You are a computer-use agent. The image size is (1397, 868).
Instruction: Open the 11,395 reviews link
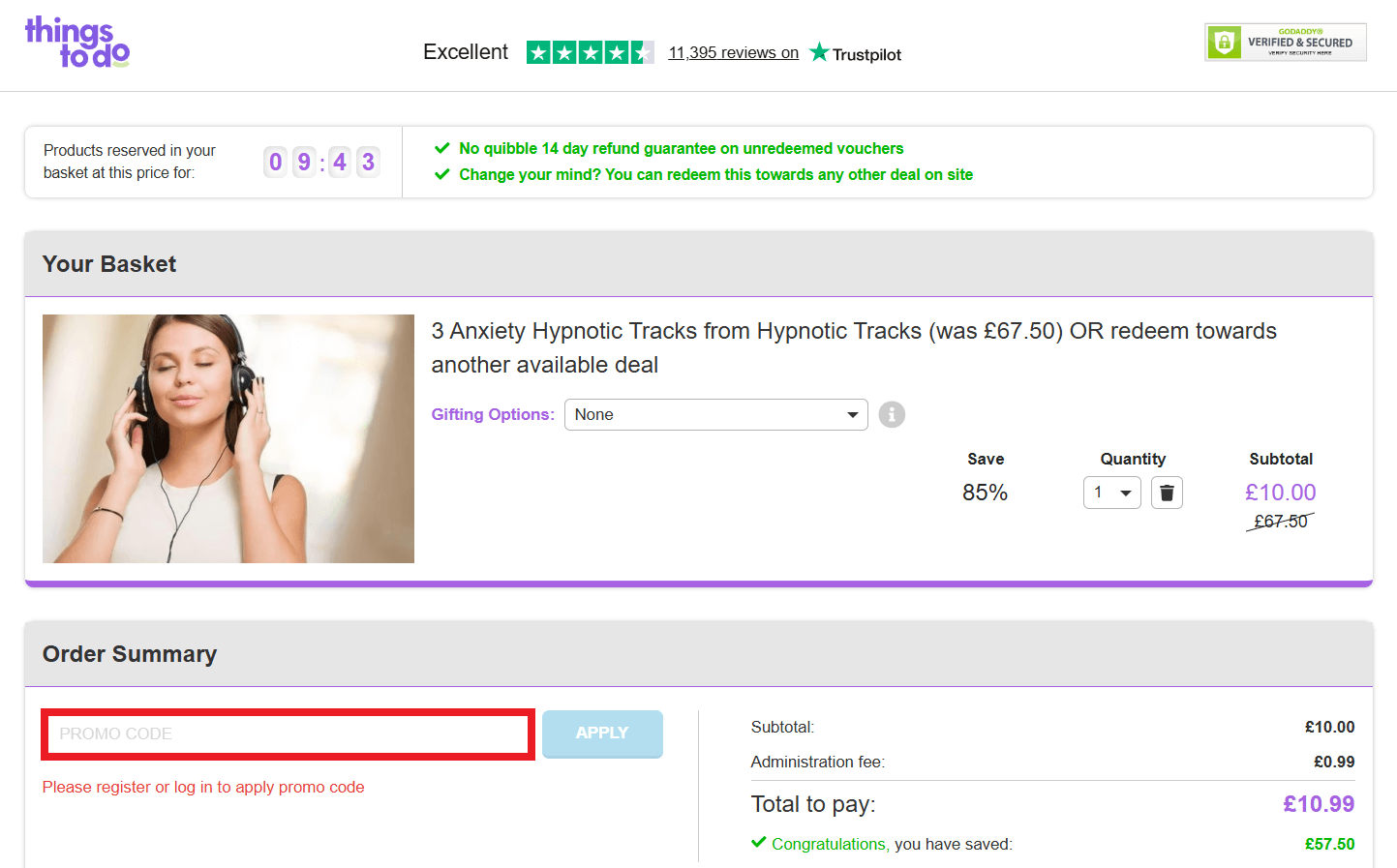coord(733,53)
